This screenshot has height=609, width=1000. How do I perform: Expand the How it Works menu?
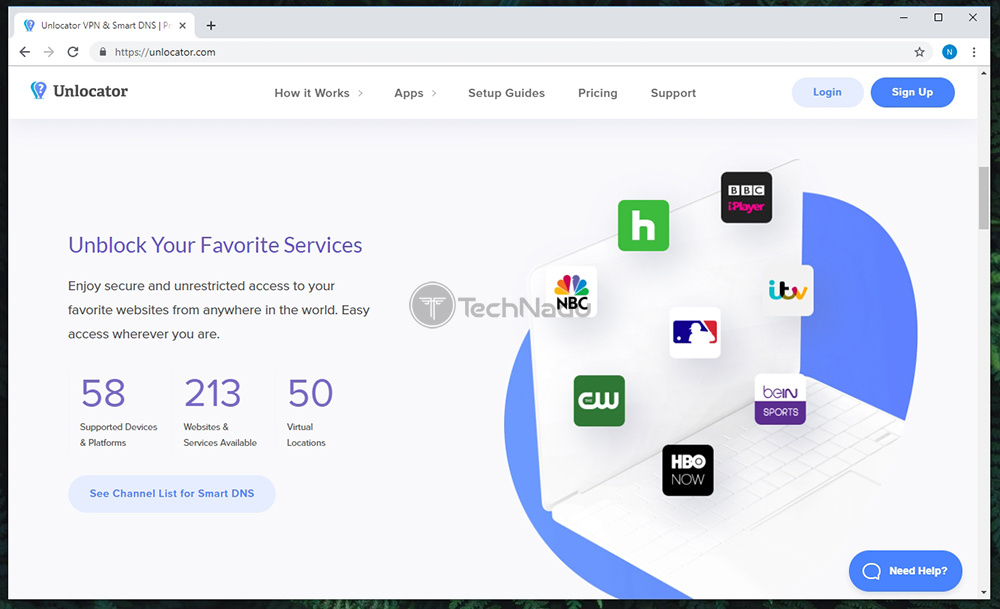(318, 93)
